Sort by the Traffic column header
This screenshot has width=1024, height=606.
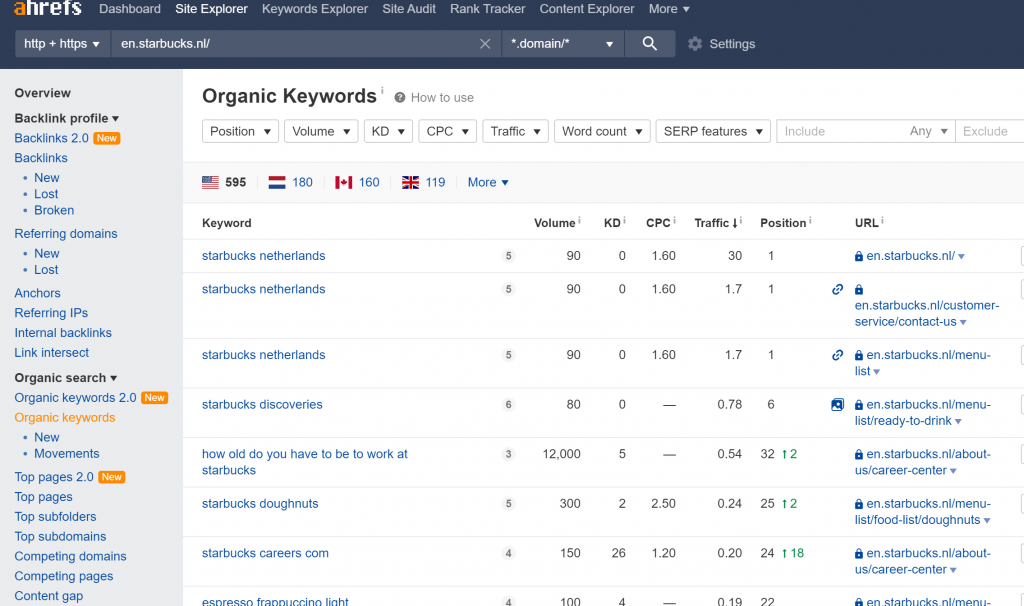pyautogui.click(x=716, y=223)
